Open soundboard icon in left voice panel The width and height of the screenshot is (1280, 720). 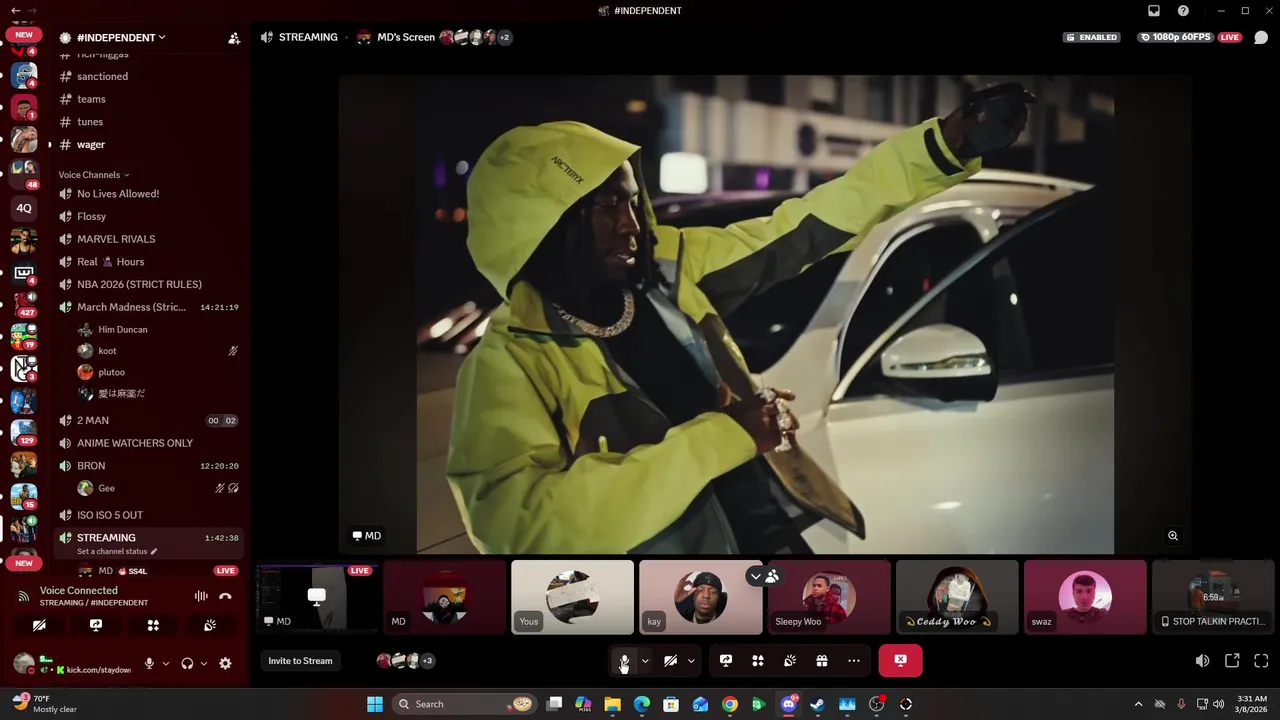click(210, 625)
